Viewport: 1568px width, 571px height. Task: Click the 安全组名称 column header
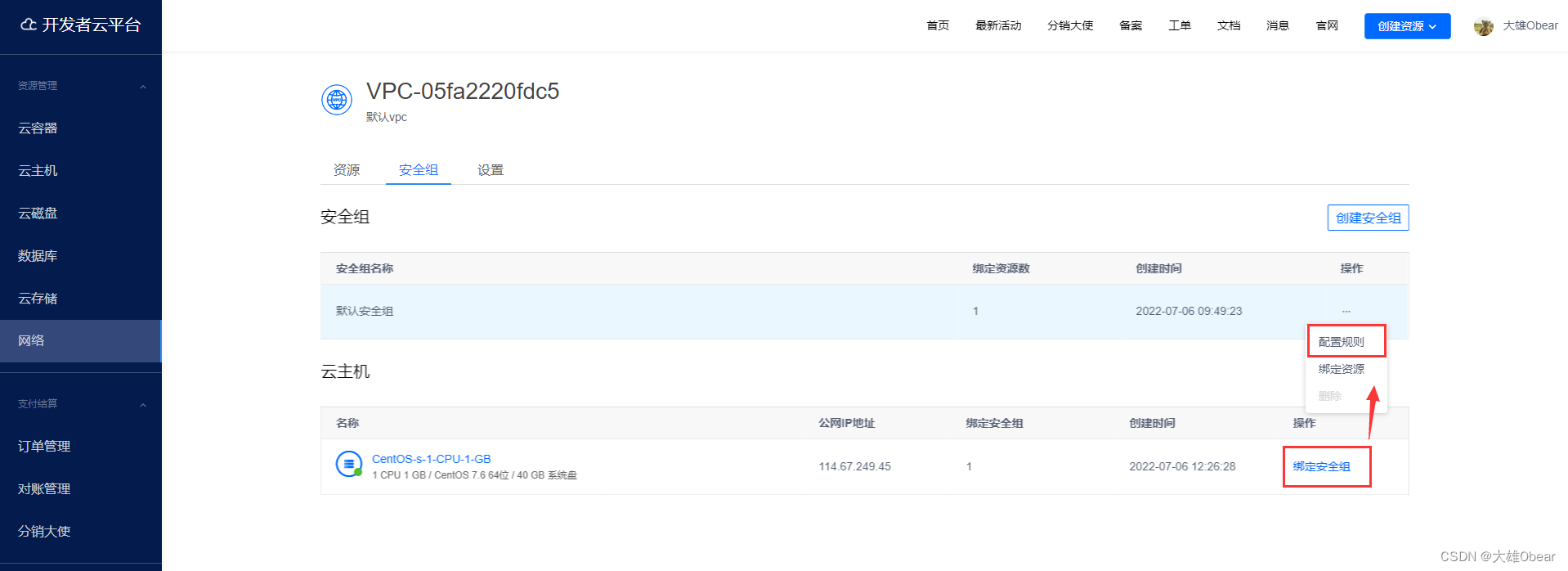pos(365,268)
